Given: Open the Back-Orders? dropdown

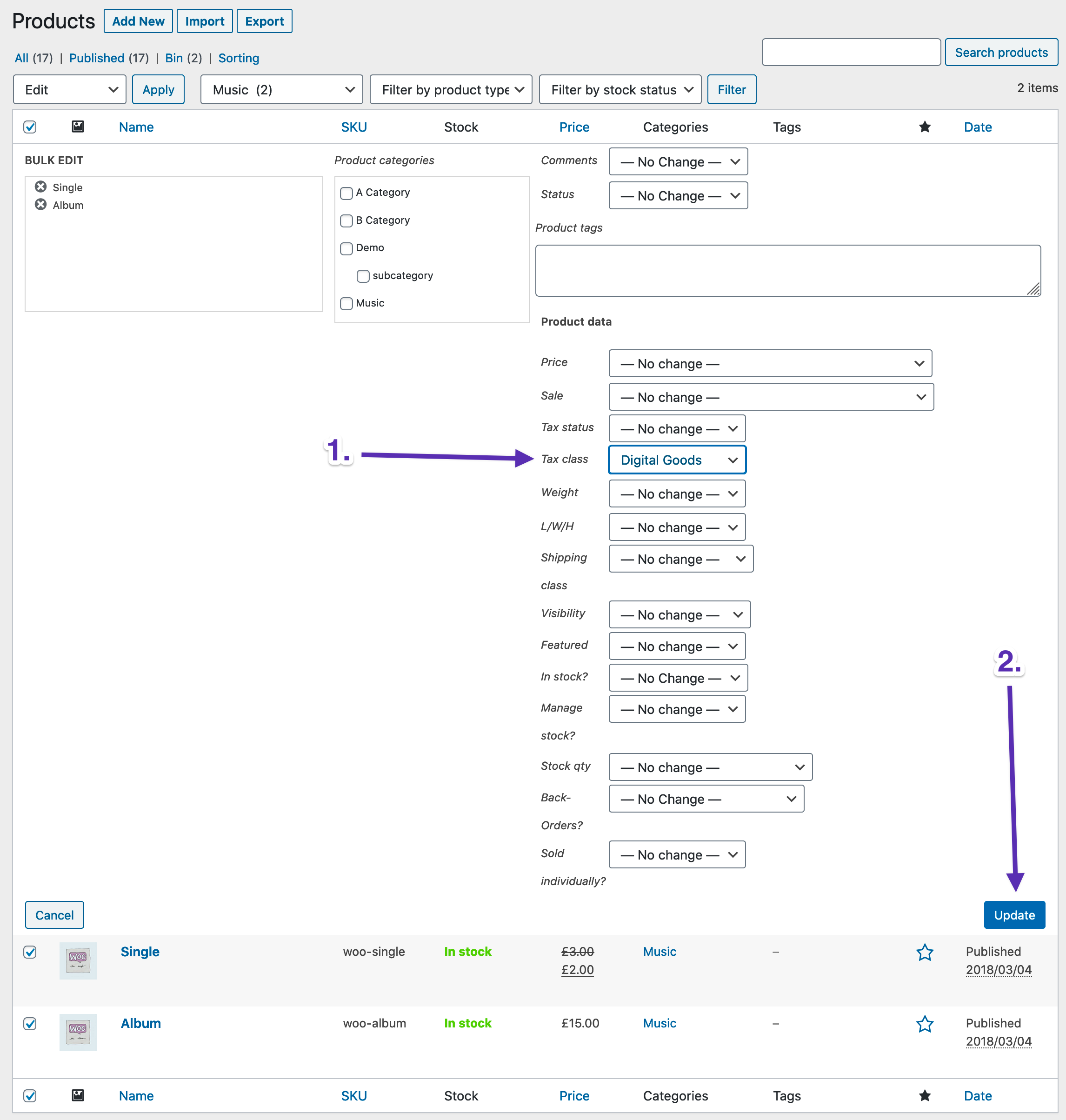Looking at the screenshot, I should coord(706,799).
